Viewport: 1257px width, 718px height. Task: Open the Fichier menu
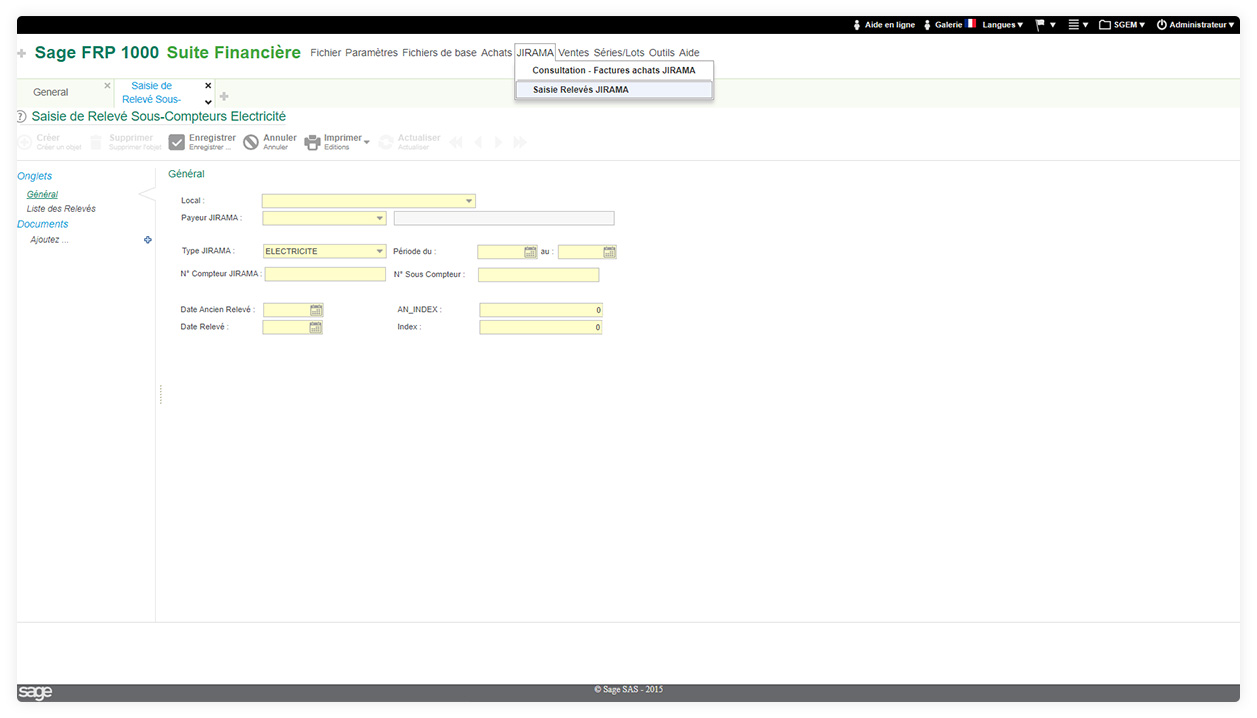click(326, 53)
